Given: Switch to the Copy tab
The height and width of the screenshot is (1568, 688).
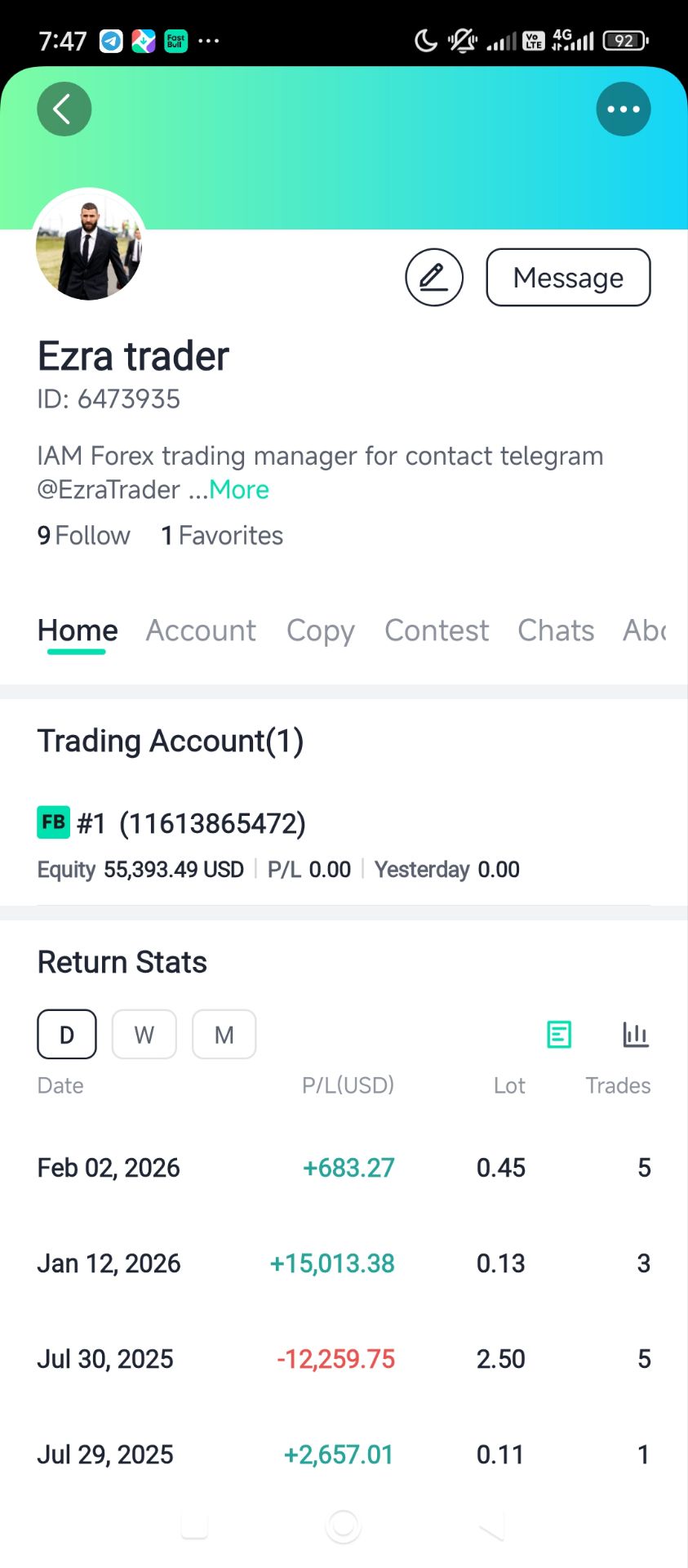Looking at the screenshot, I should (x=320, y=630).
